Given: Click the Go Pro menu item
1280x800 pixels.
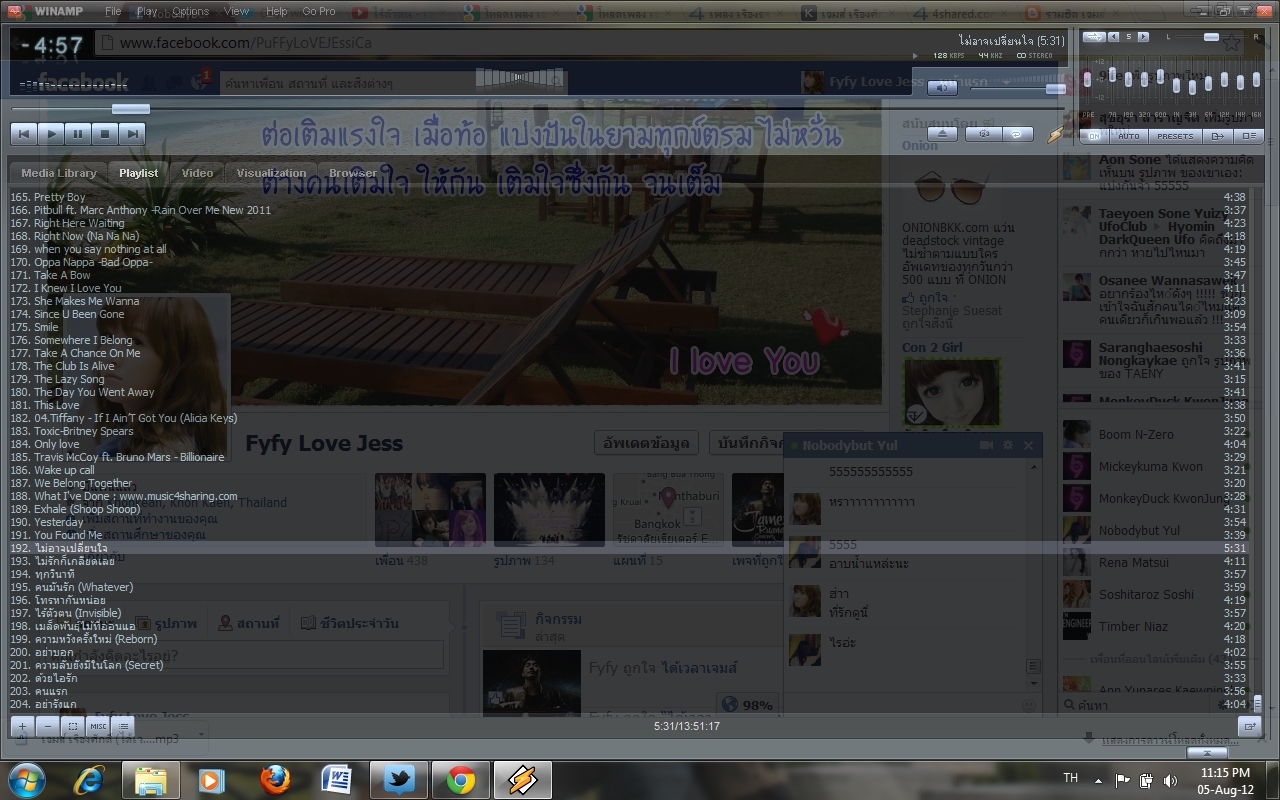Looking at the screenshot, I should 319,11.
